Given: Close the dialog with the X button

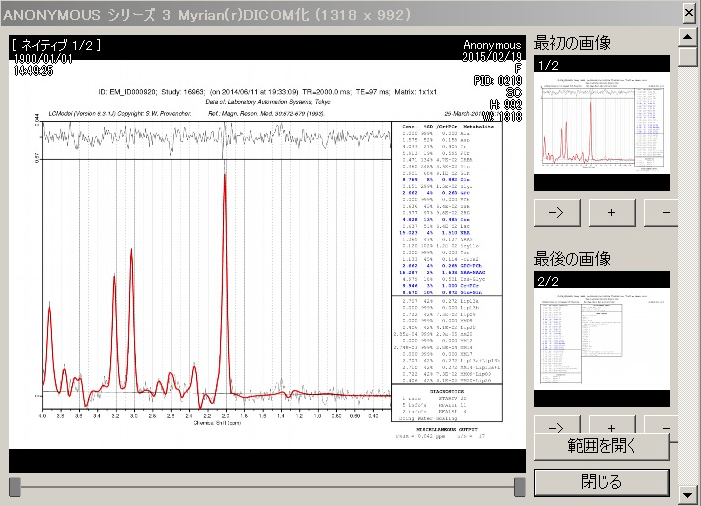Looking at the screenshot, I should tap(688, 12).
